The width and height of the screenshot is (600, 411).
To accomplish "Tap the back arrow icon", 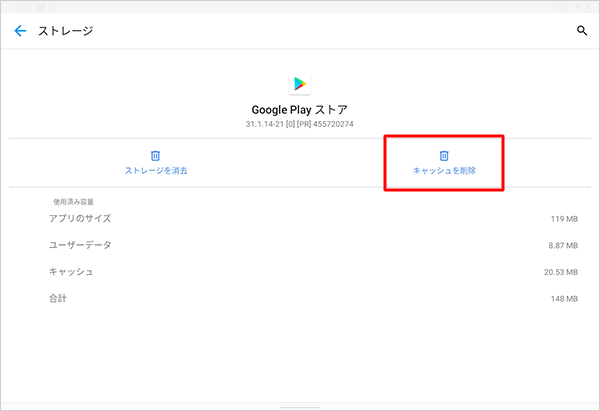I will [20, 31].
